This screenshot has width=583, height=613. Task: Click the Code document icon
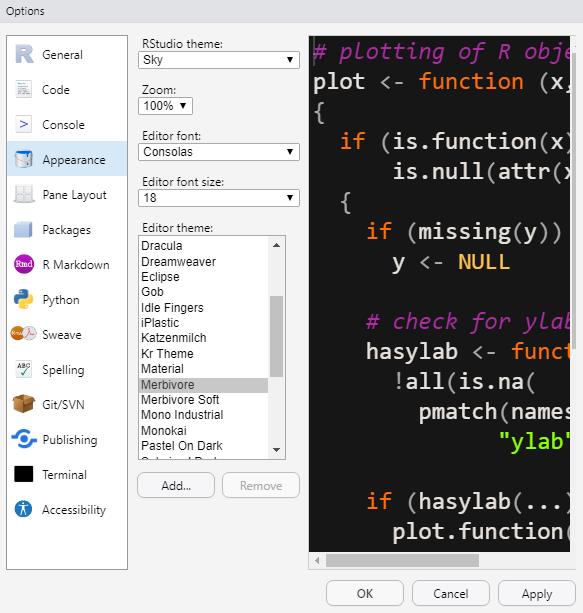(24, 90)
